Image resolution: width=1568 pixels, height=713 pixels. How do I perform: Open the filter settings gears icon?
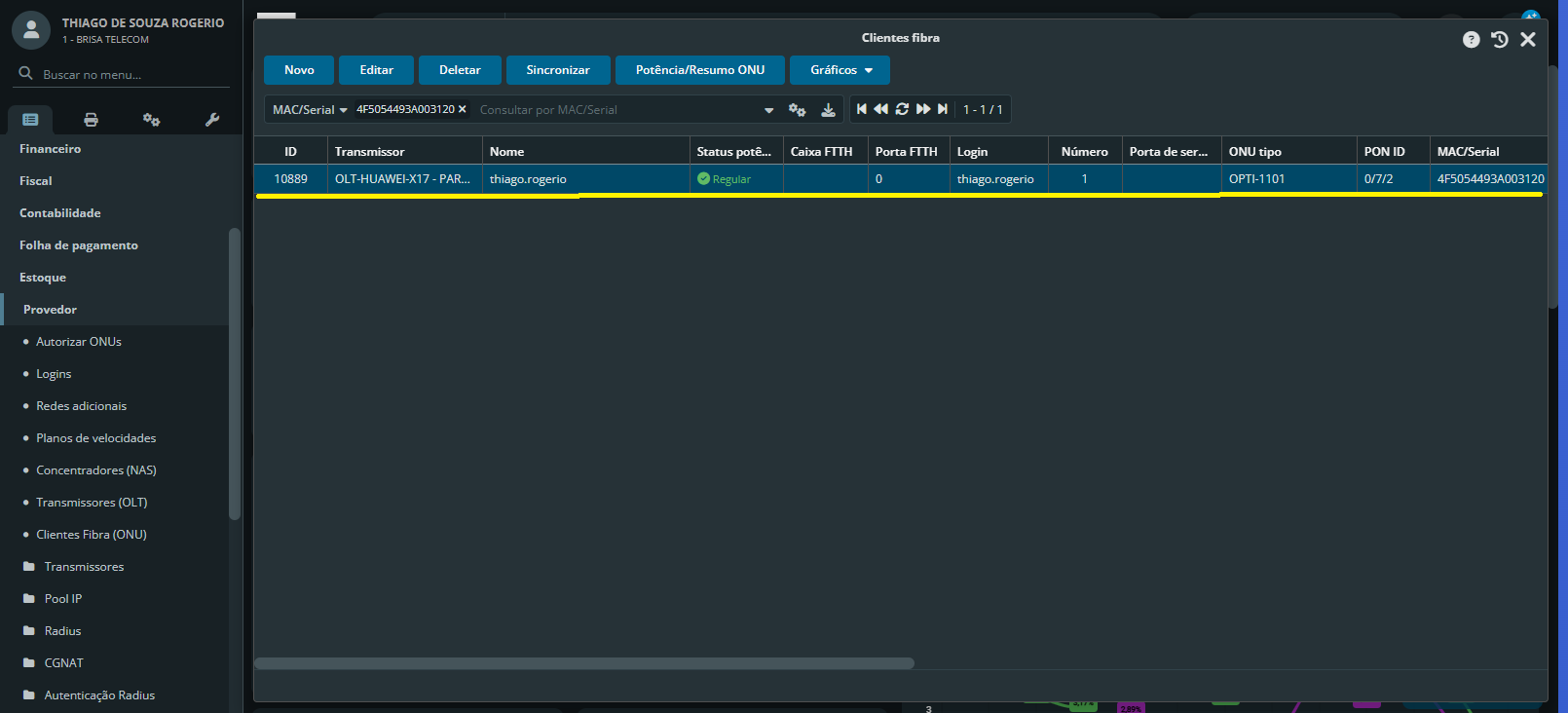click(797, 110)
